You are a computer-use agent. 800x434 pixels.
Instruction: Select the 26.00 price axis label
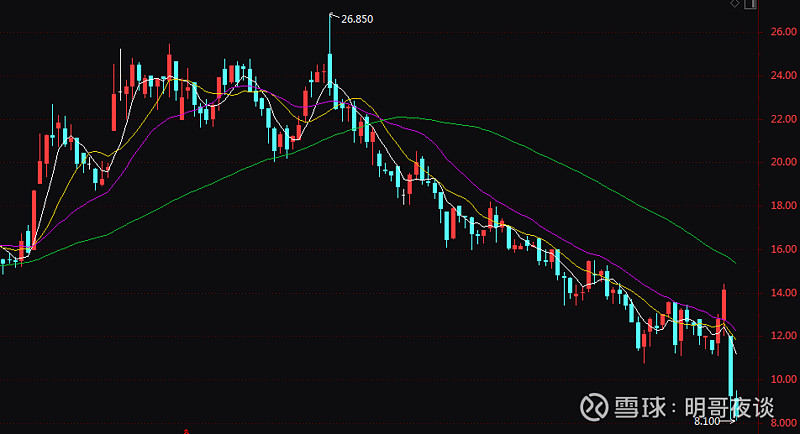pos(784,32)
